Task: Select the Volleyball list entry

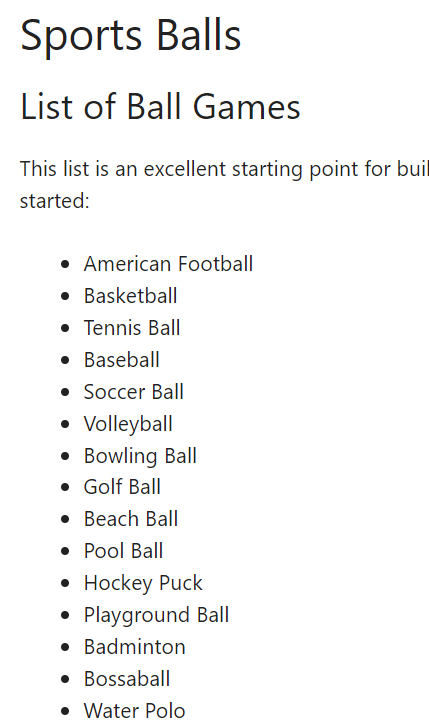Action: [128, 424]
